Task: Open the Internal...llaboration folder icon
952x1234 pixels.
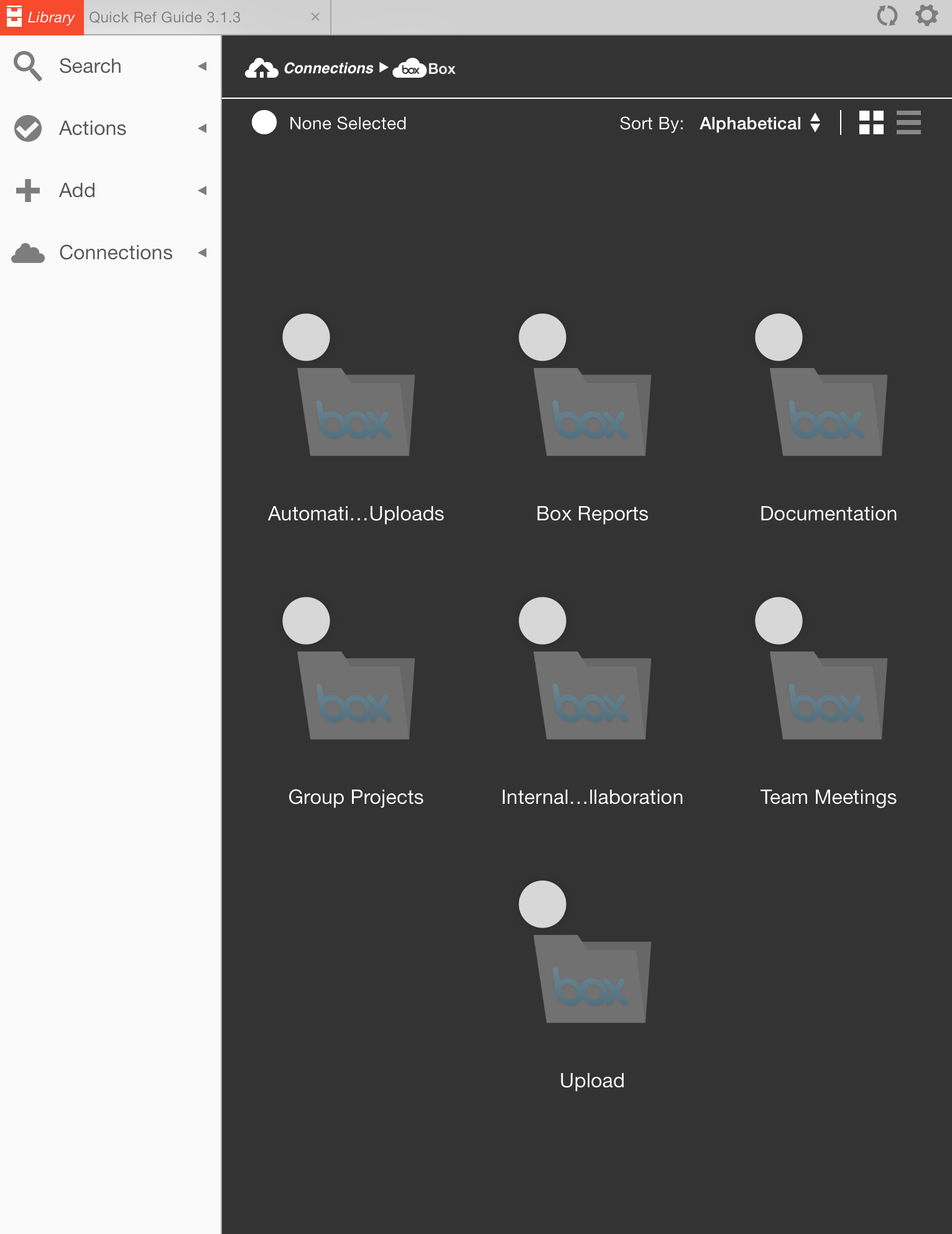Action: tap(592, 696)
